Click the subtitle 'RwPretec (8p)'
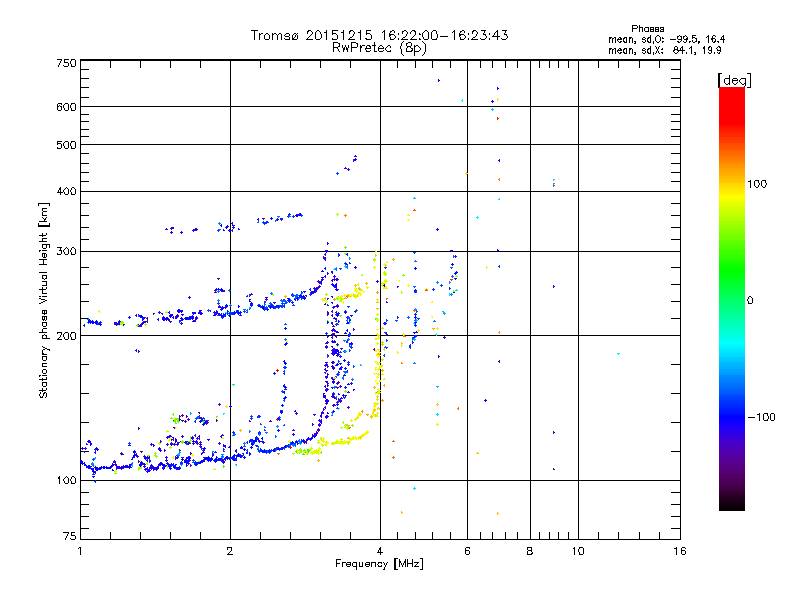This screenshot has width=800, height=600. (x=380, y=48)
